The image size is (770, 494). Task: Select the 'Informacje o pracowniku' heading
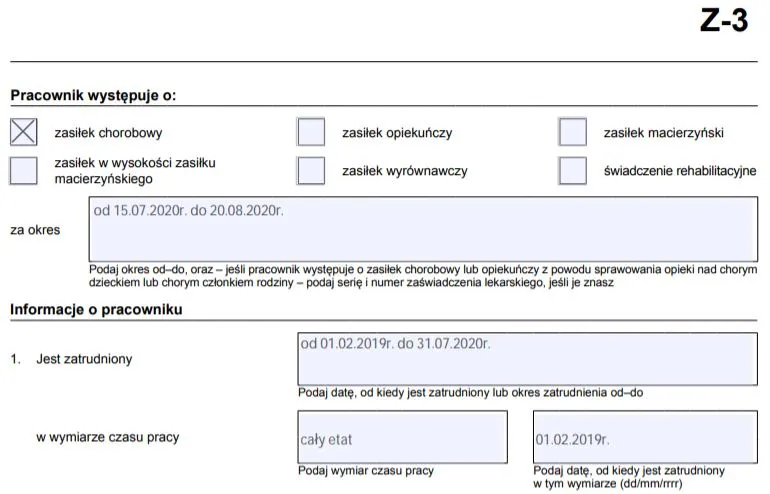[x=96, y=309]
